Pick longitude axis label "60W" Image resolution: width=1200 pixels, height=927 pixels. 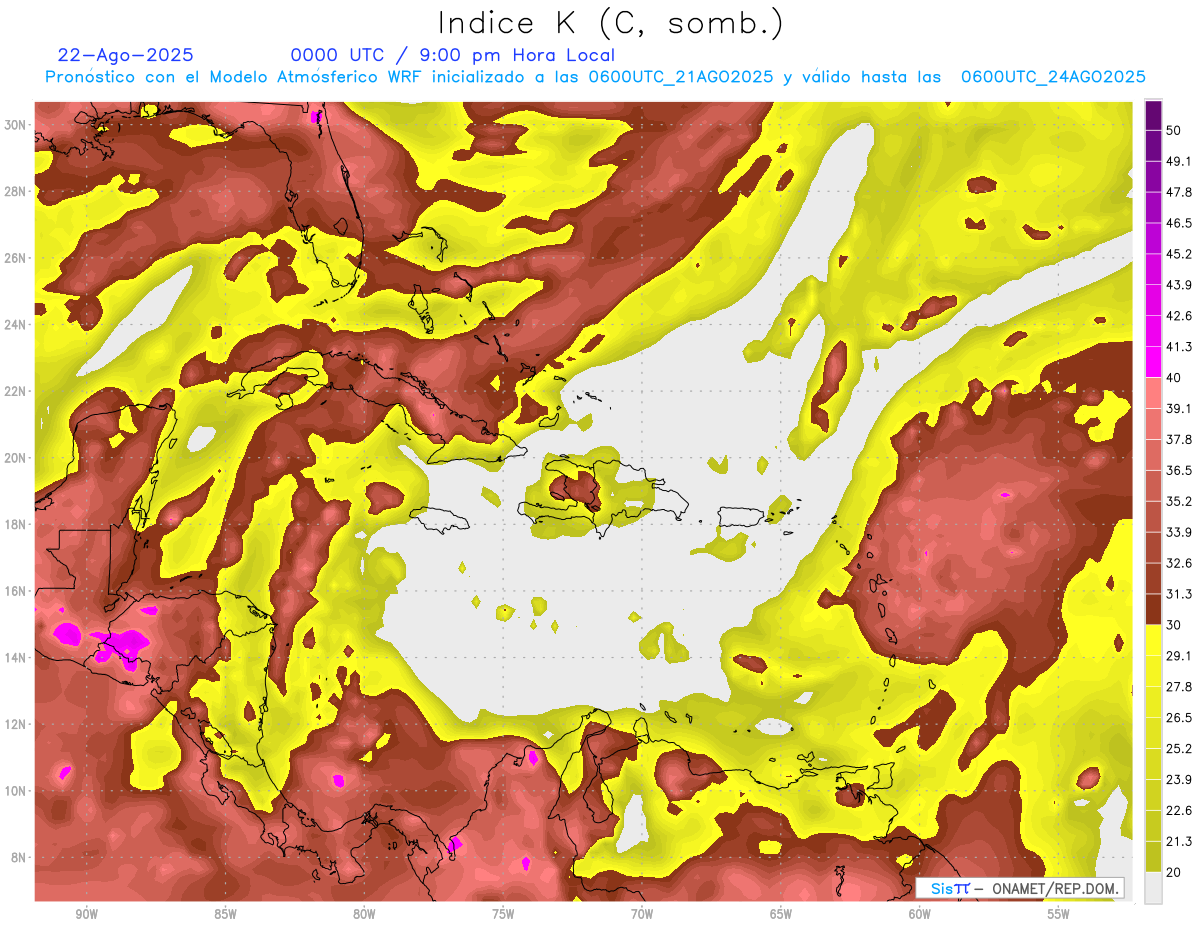[920, 915]
